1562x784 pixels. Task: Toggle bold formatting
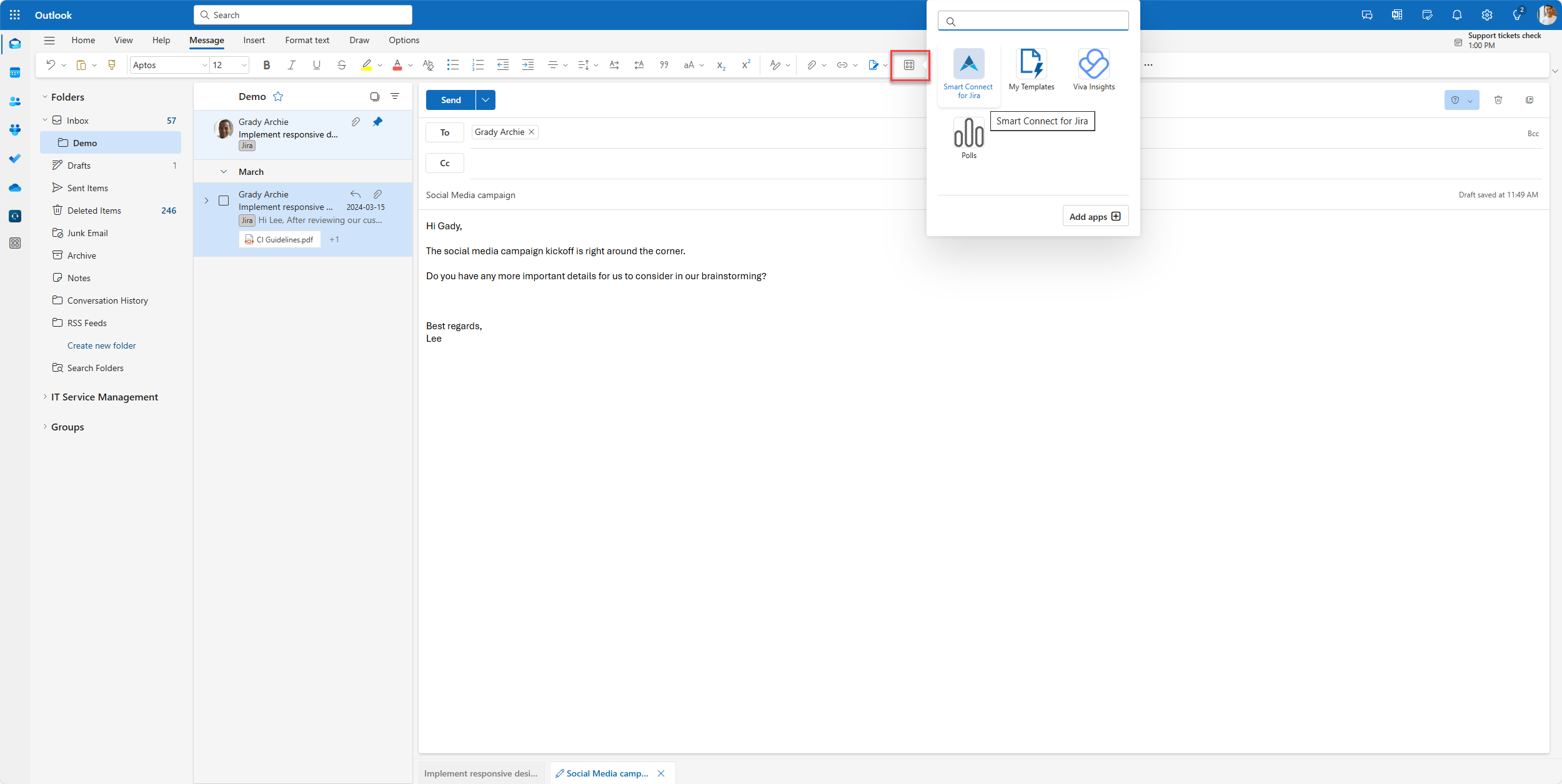(267, 65)
